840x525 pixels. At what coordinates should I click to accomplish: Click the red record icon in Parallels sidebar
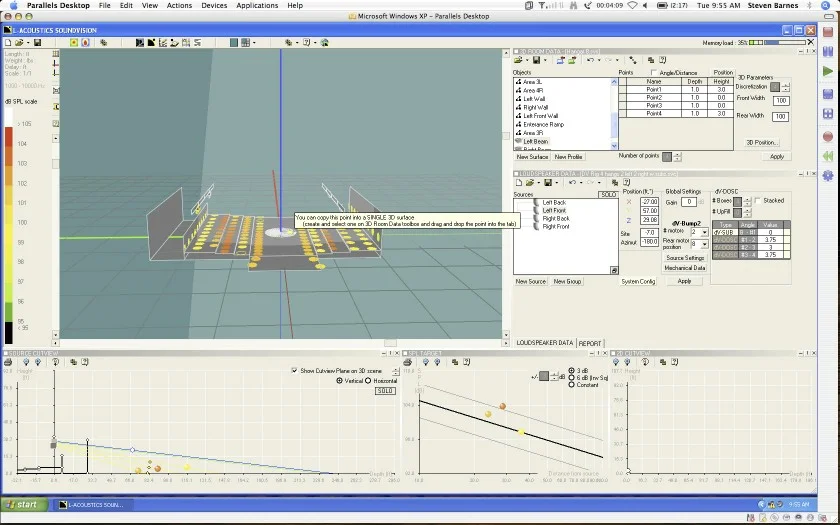tap(828, 136)
